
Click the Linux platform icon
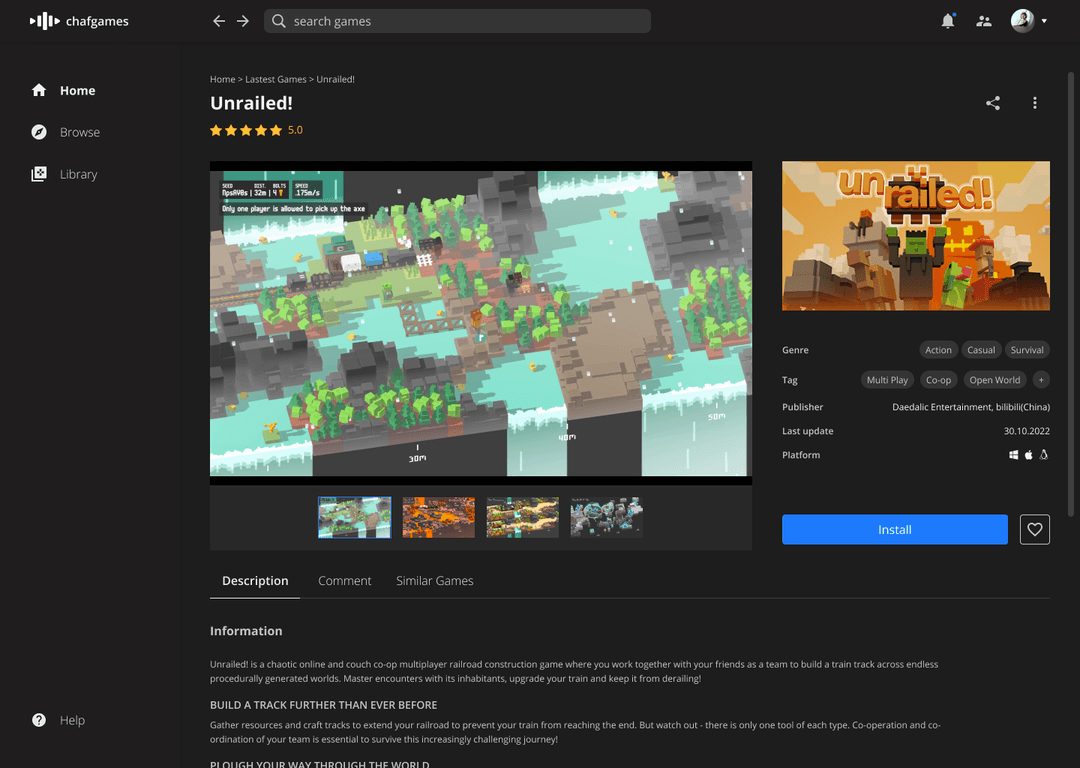1044,455
